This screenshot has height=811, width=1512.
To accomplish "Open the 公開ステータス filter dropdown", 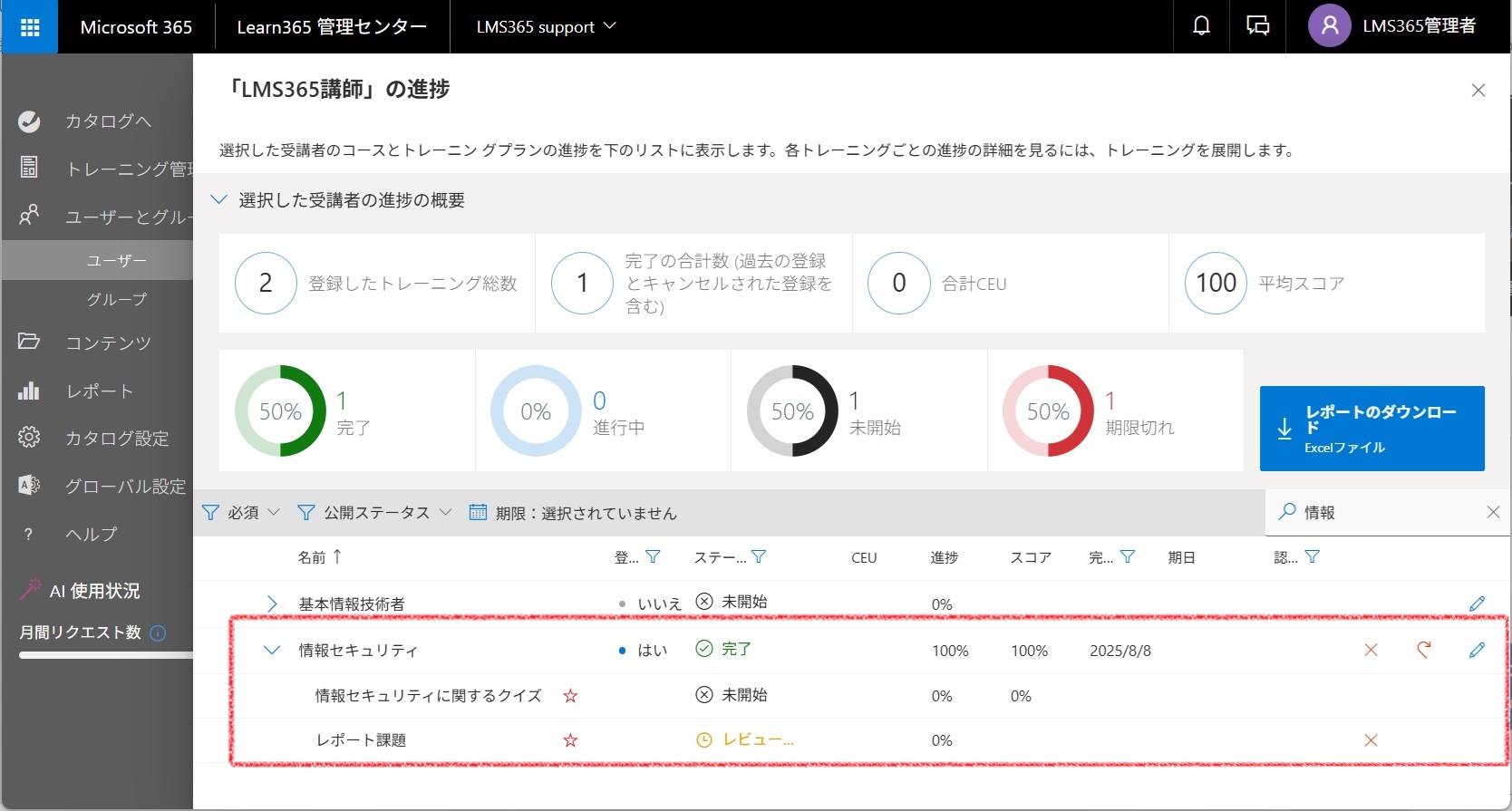I will (x=374, y=513).
